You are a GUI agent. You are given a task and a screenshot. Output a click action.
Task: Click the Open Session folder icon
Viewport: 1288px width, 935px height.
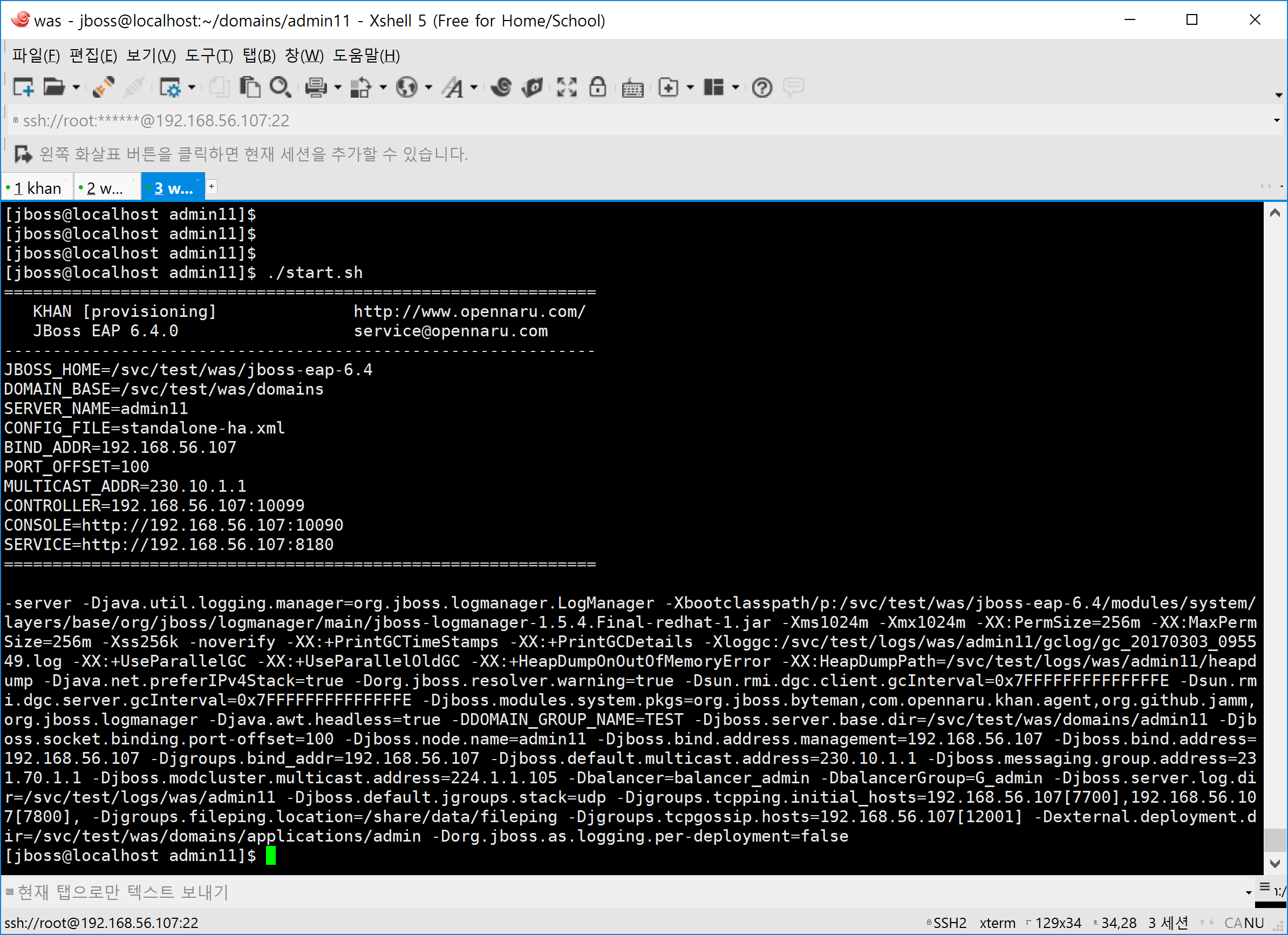click(x=54, y=87)
